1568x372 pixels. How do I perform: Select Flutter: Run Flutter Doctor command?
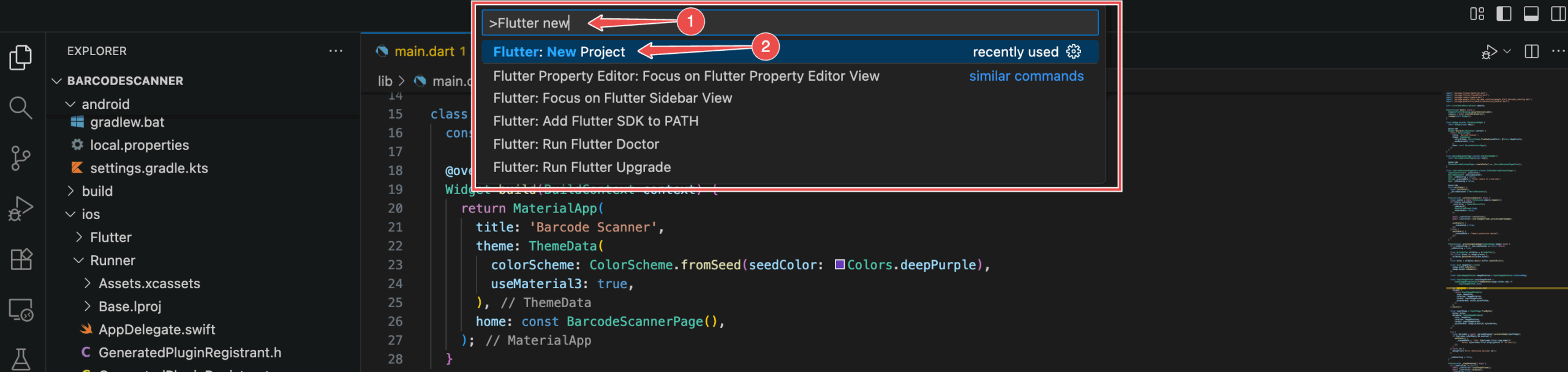576,144
